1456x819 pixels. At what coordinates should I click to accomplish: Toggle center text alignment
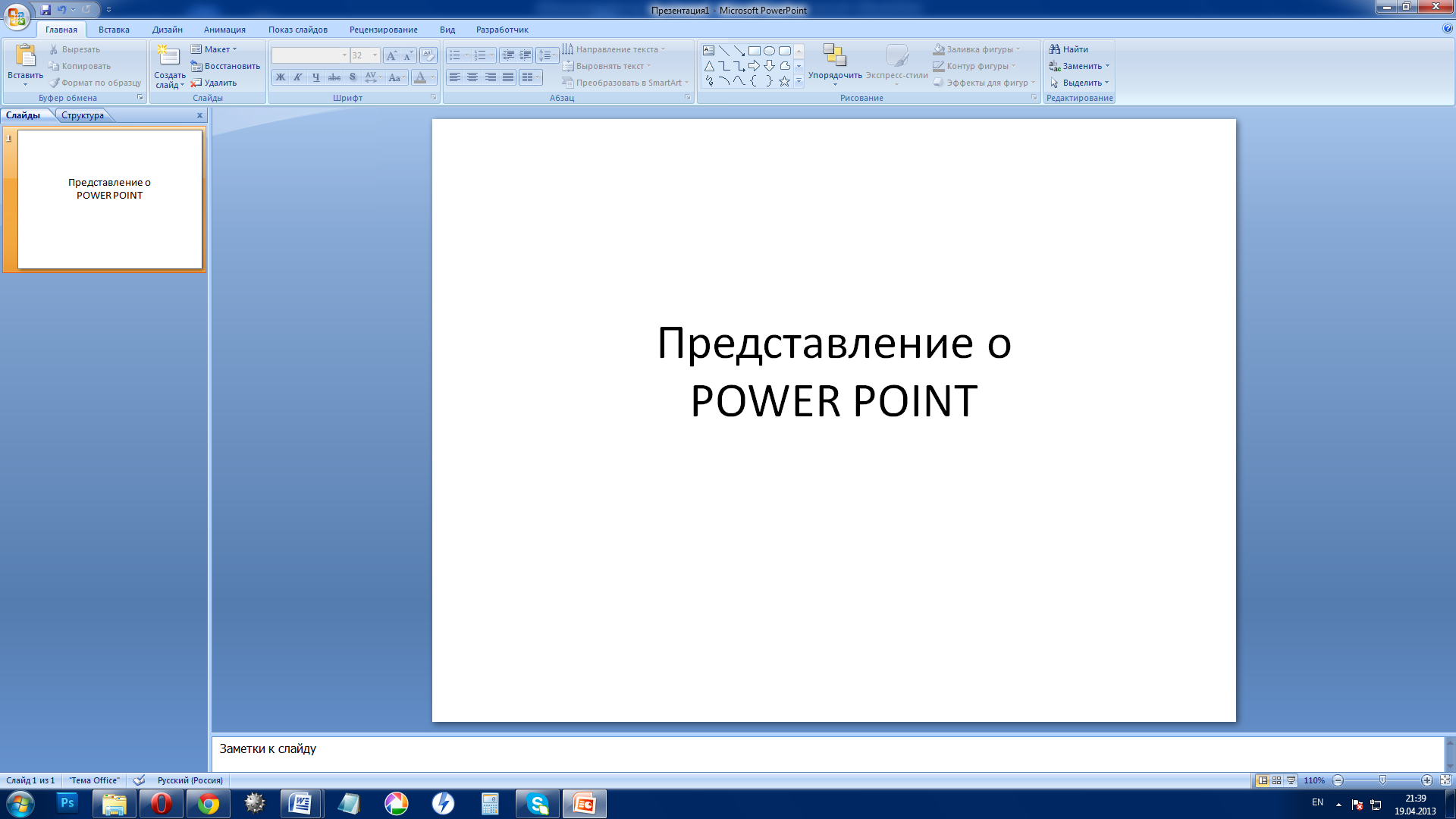point(472,77)
